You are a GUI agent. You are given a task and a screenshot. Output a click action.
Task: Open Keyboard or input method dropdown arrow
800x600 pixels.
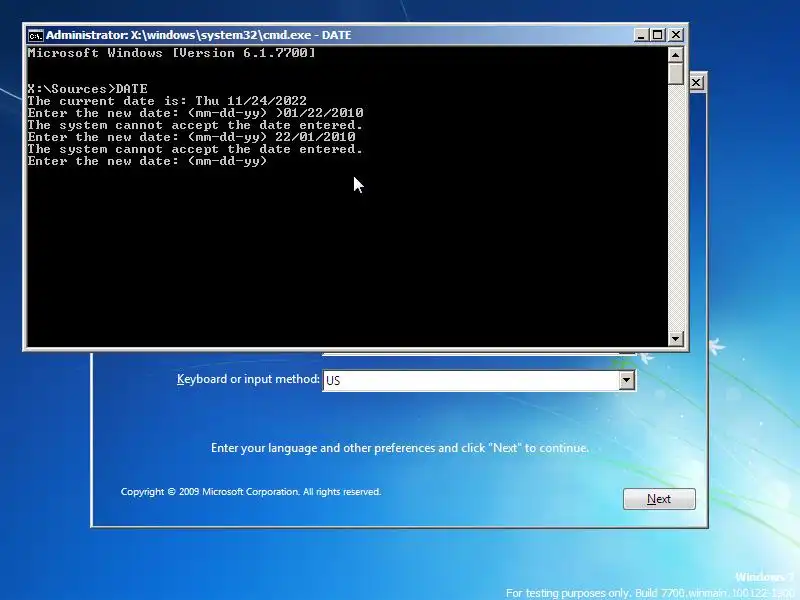point(626,380)
